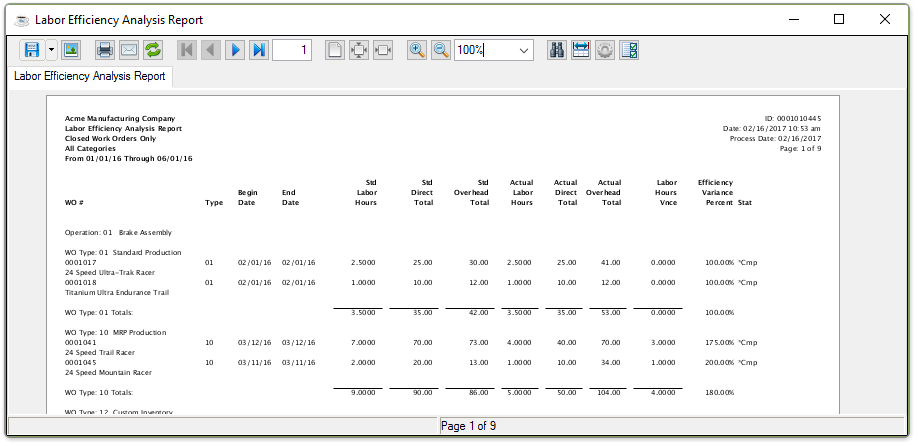This screenshot has height=446, width=918.
Task: Click the checklist options icon
Action: click(629, 50)
